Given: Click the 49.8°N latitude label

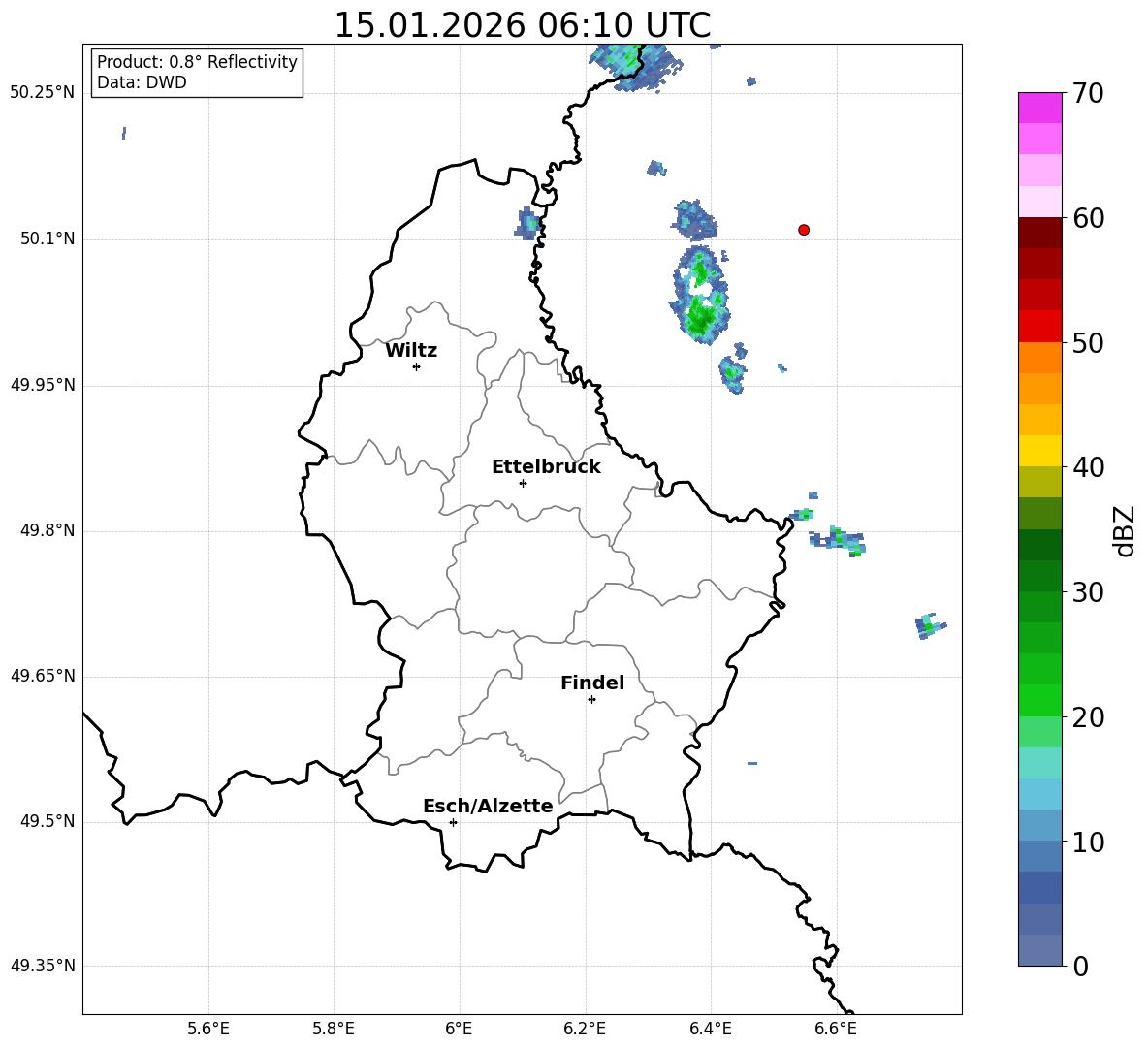Looking at the screenshot, I should pyautogui.click(x=48, y=530).
